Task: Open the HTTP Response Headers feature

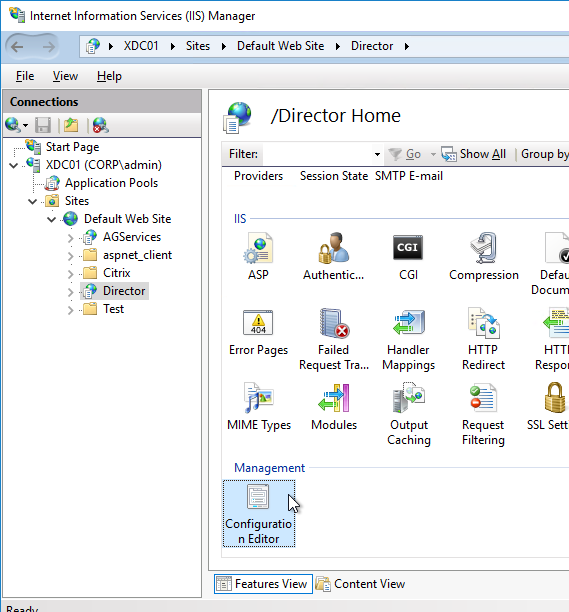Action: 553,339
